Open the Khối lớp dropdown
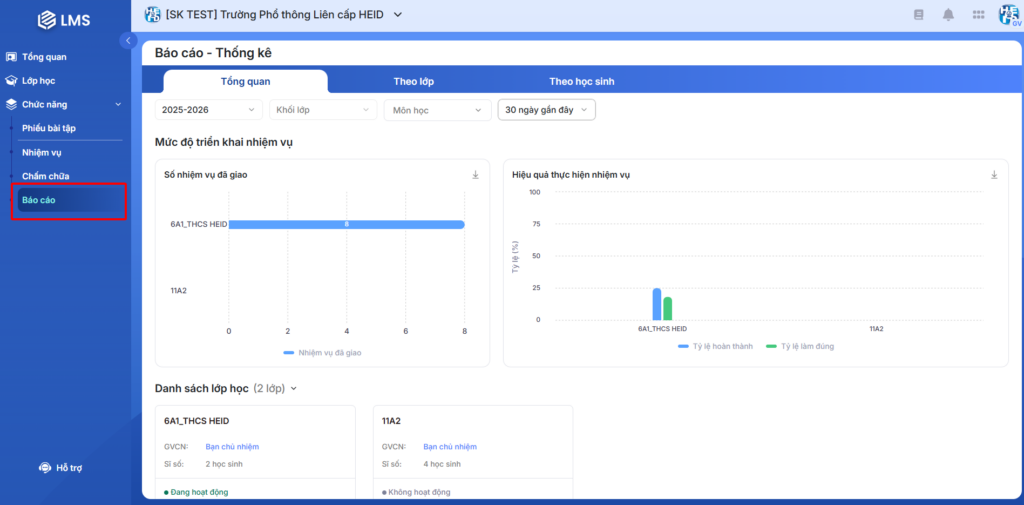Screen dimensions: 1024x505 (322, 110)
